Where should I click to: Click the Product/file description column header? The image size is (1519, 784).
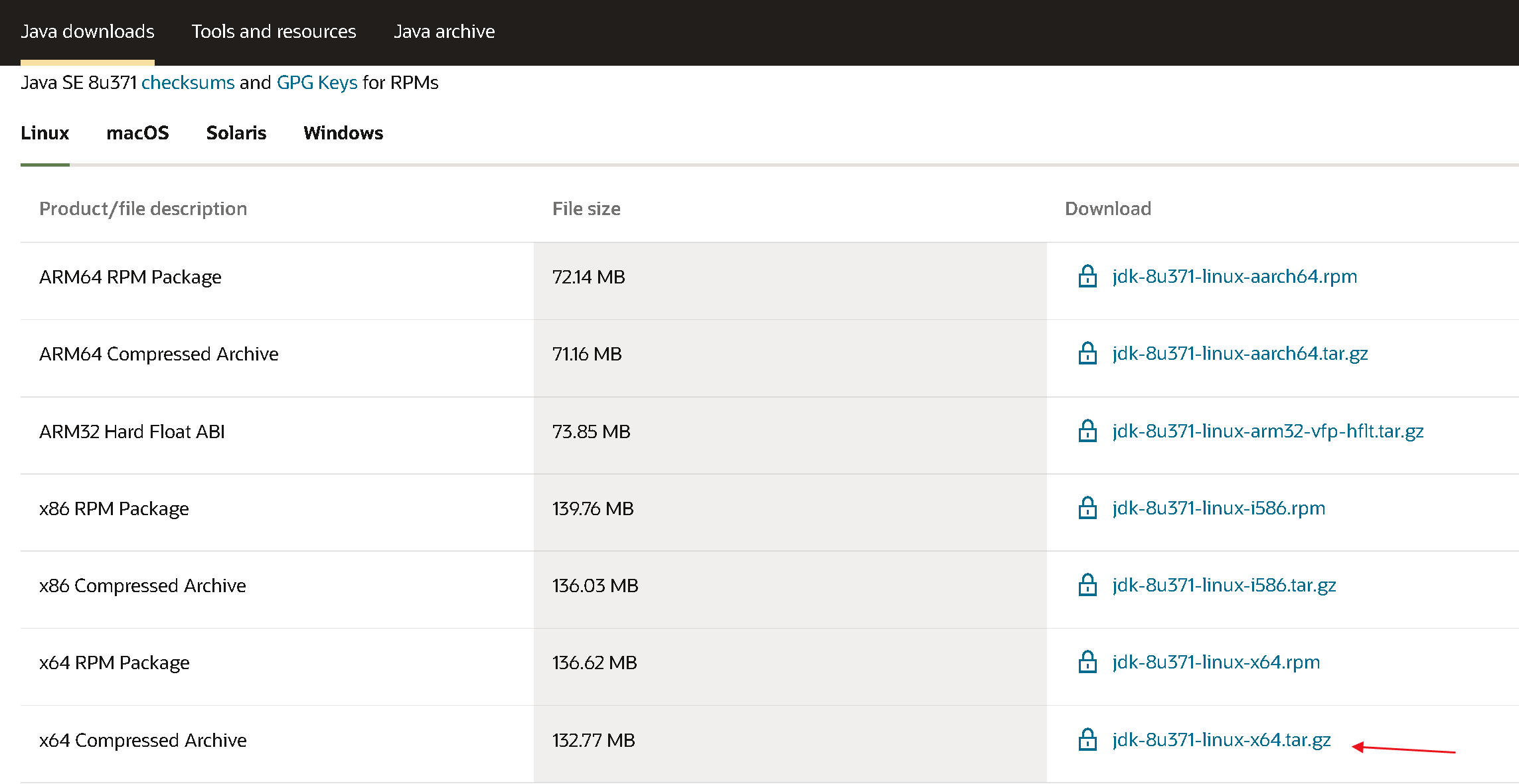pyautogui.click(x=143, y=208)
